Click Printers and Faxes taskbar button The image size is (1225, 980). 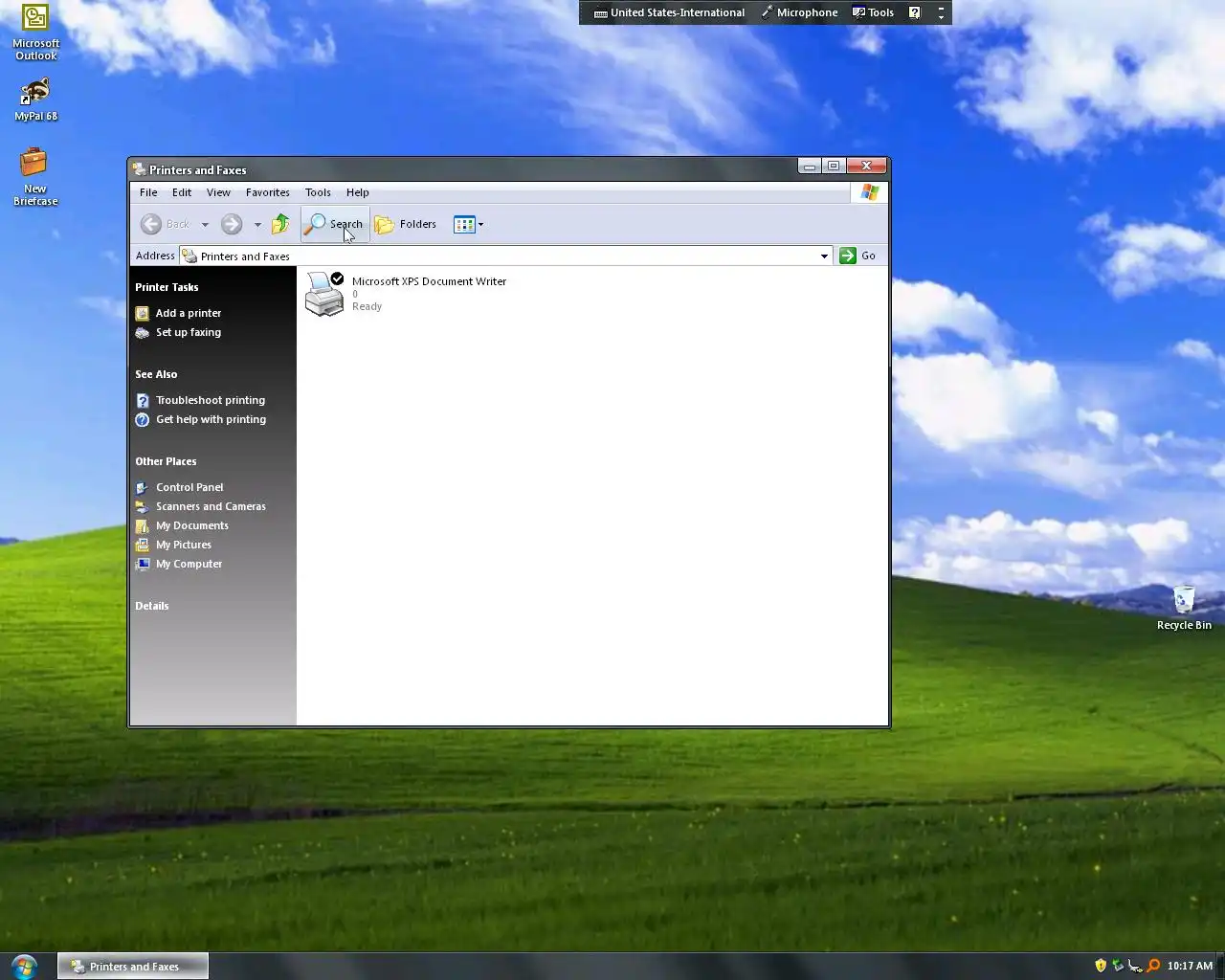pos(133,967)
